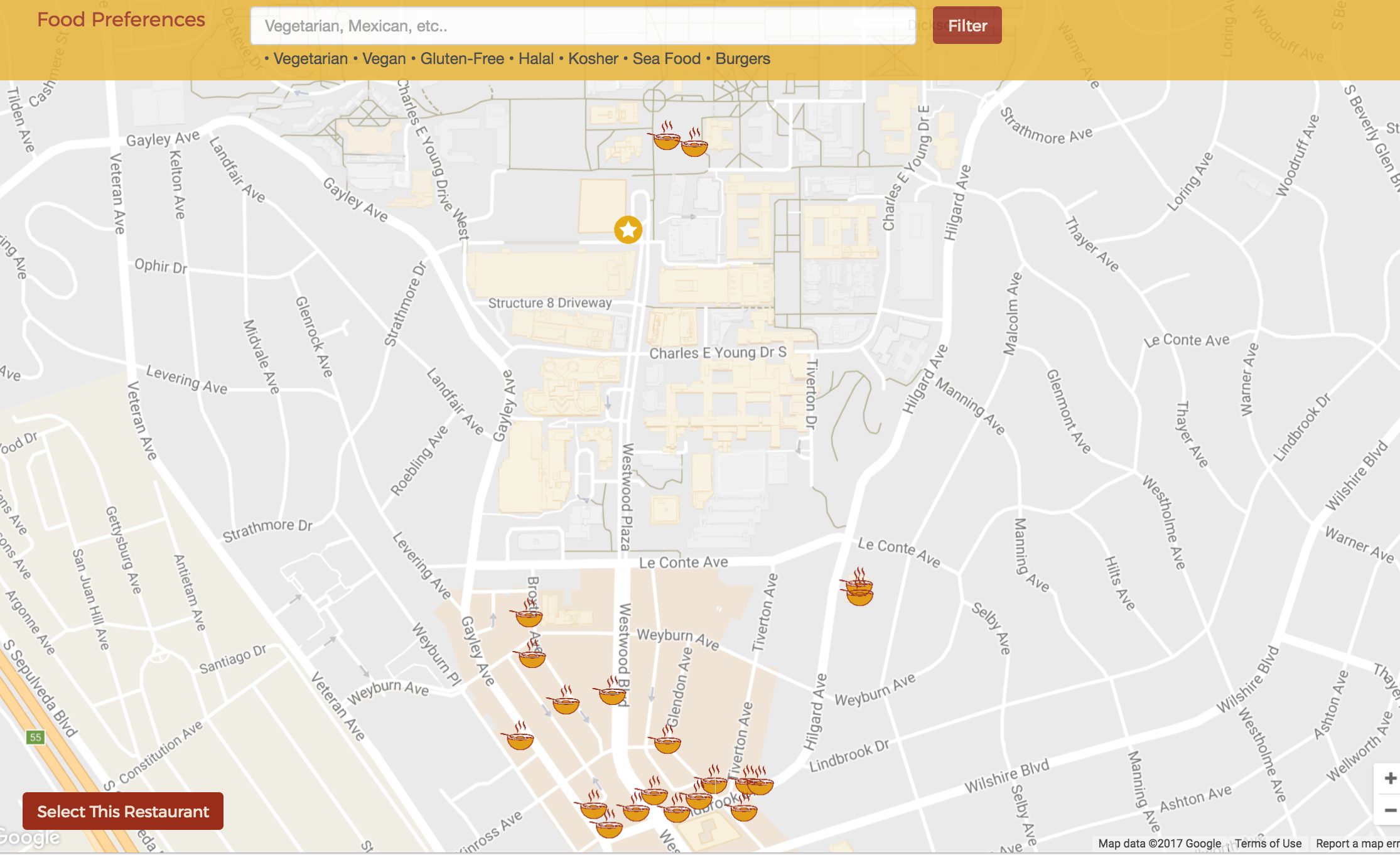Select the Halal preference
1400x855 pixels.
(x=536, y=59)
